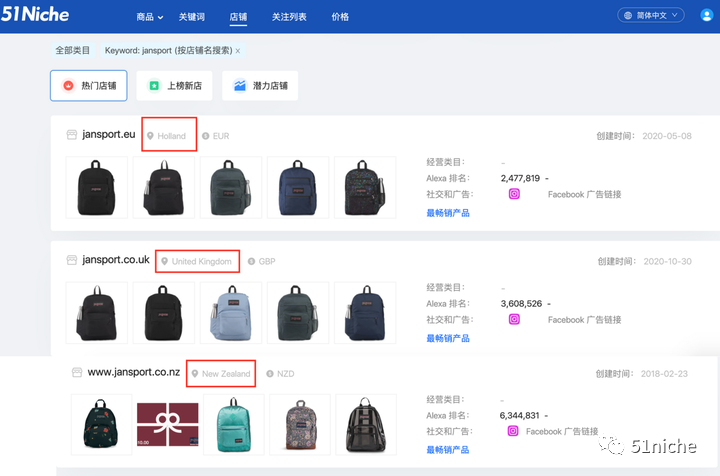Open the www.jansport.co.nz store name

click(134, 372)
